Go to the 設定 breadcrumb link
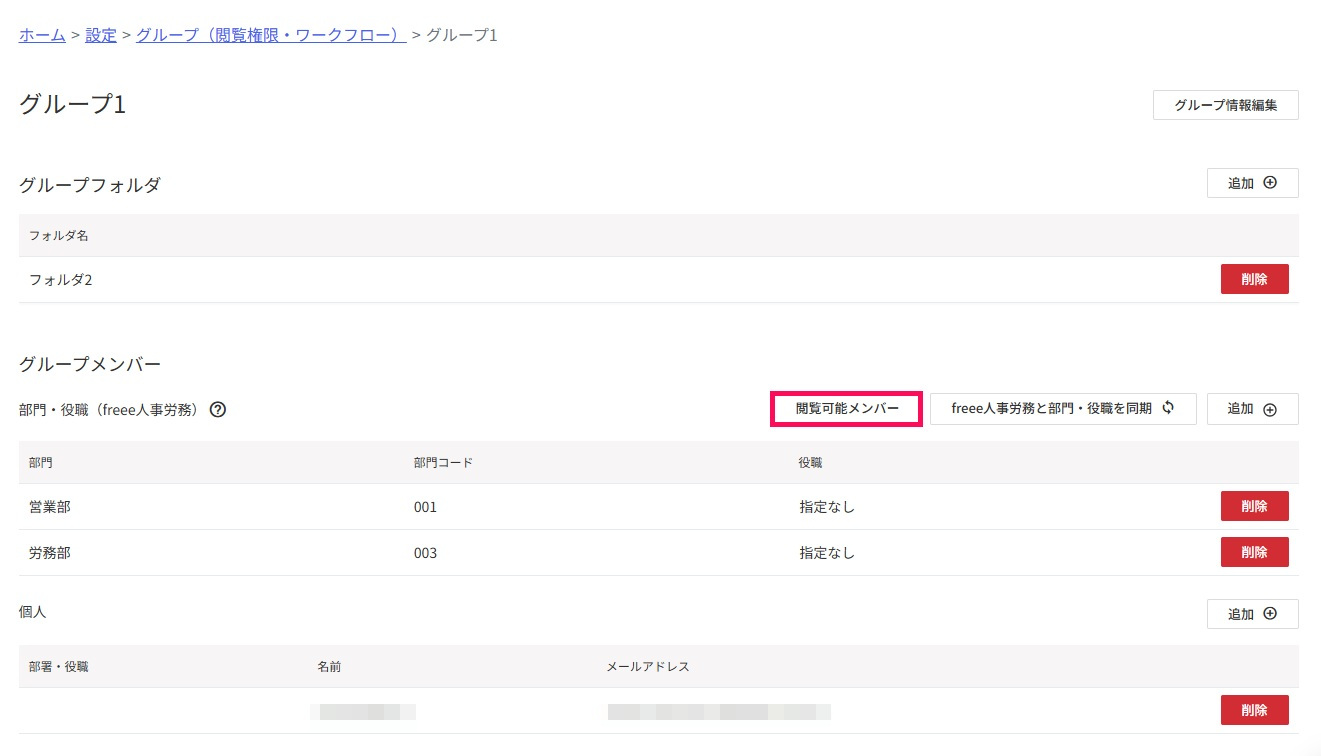Screen dimensions: 1321x756 (x=101, y=35)
